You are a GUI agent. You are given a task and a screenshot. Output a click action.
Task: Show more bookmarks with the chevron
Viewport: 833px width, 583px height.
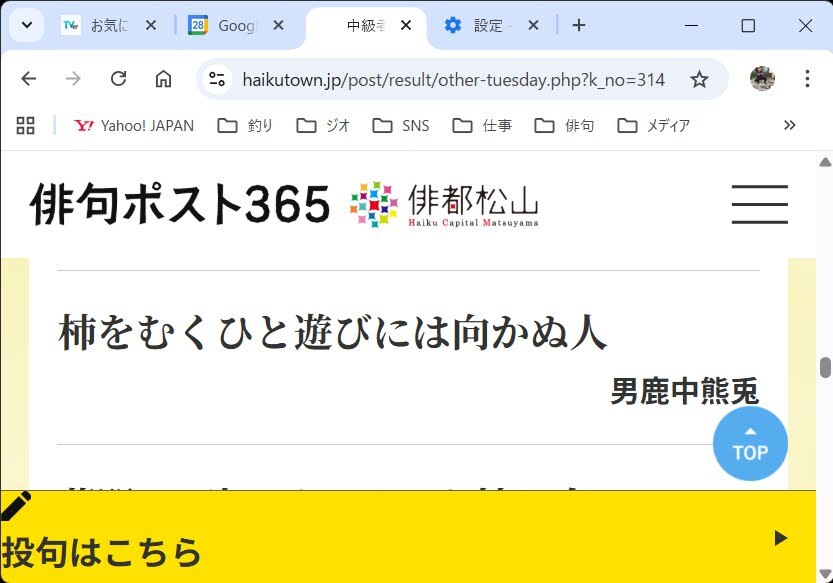click(789, 125)
